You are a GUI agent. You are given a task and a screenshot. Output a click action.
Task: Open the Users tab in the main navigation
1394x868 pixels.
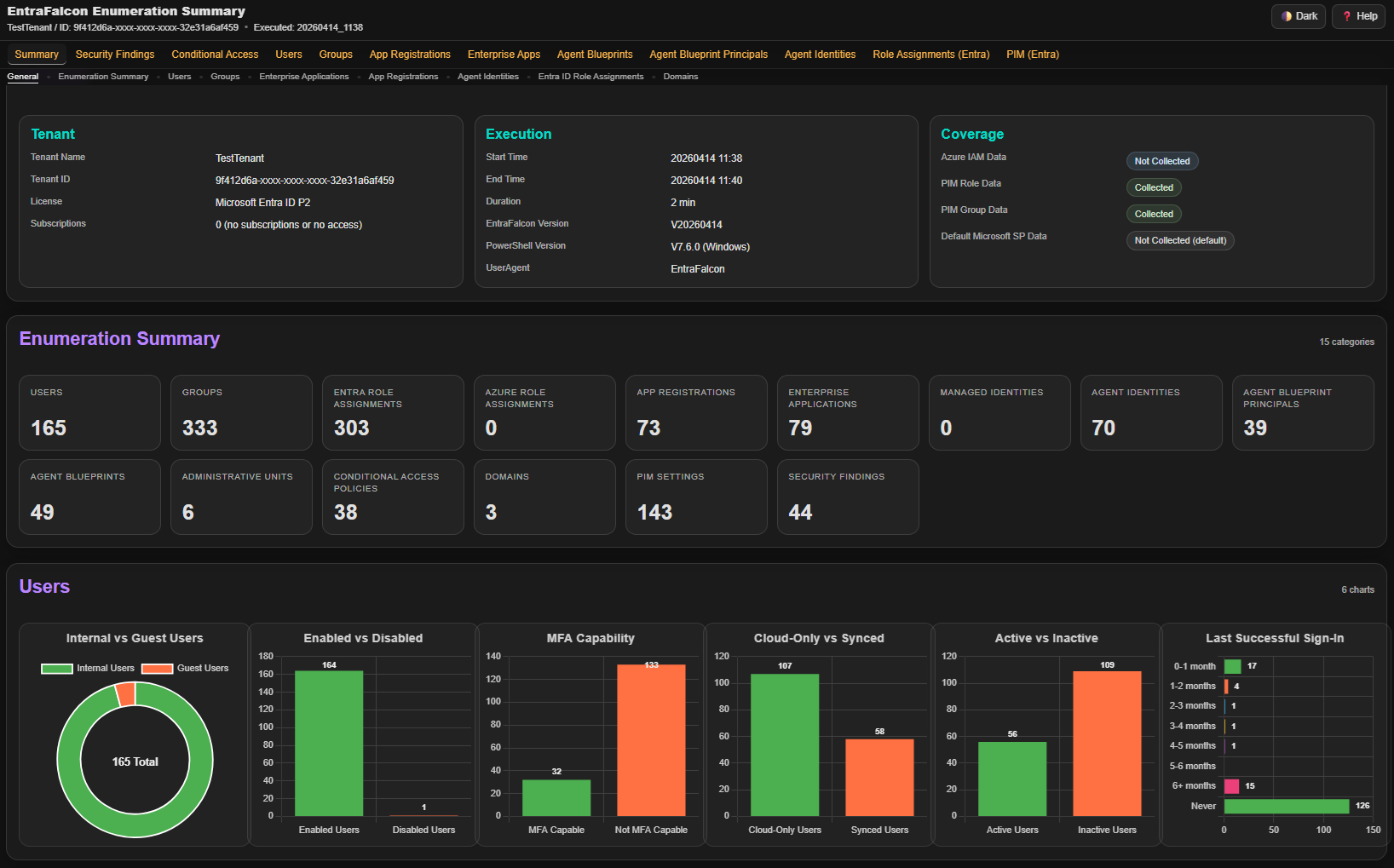289,55
